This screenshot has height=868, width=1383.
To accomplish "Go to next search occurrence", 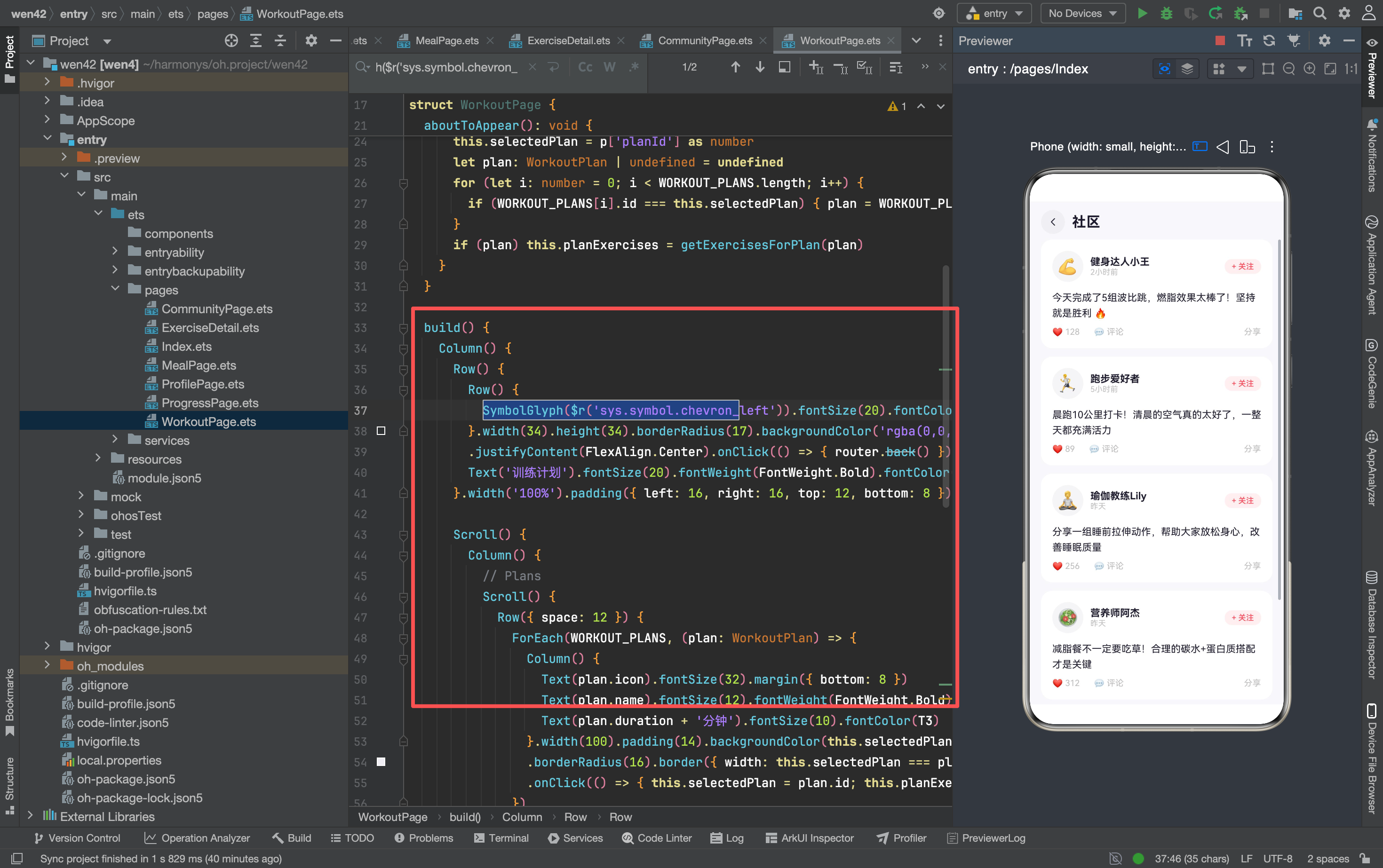I will point(760,67).
